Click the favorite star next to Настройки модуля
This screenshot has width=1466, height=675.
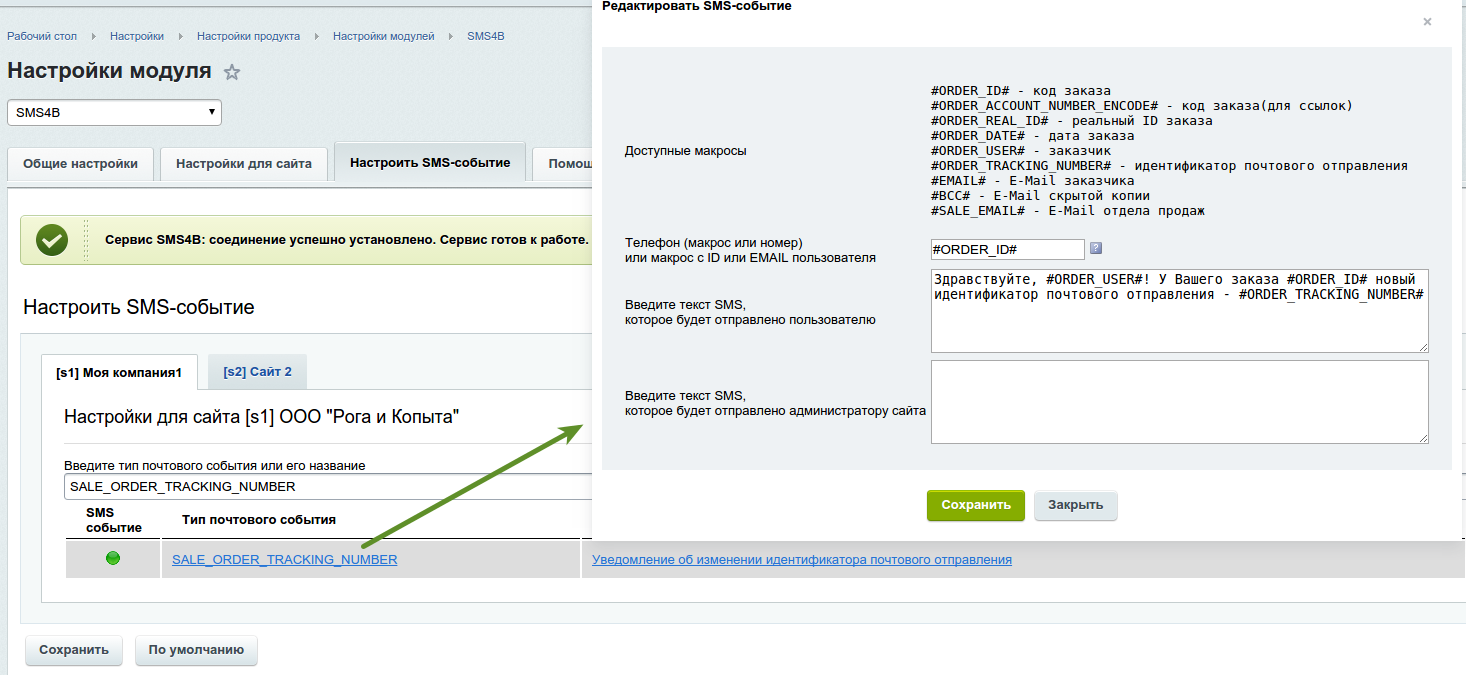(232, 72)
